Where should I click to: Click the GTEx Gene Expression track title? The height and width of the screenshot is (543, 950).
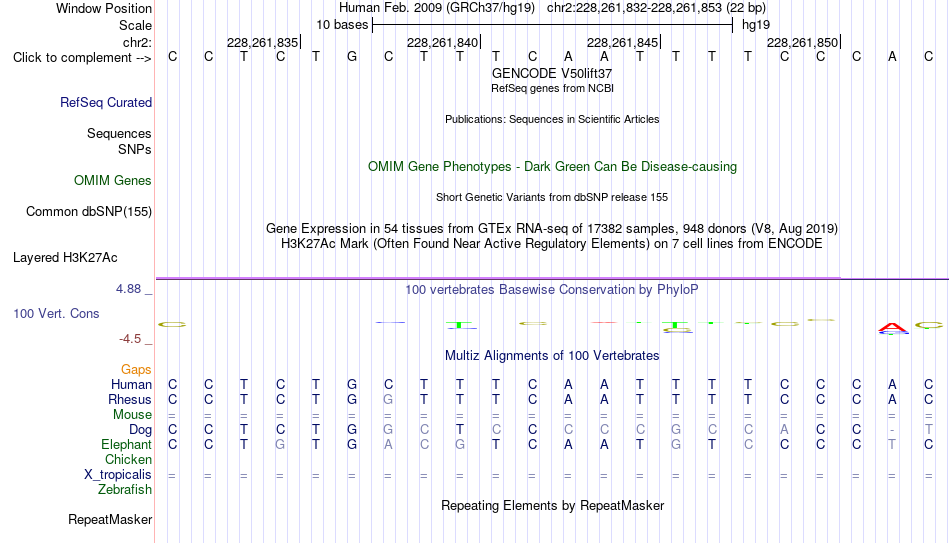(552, 228)
